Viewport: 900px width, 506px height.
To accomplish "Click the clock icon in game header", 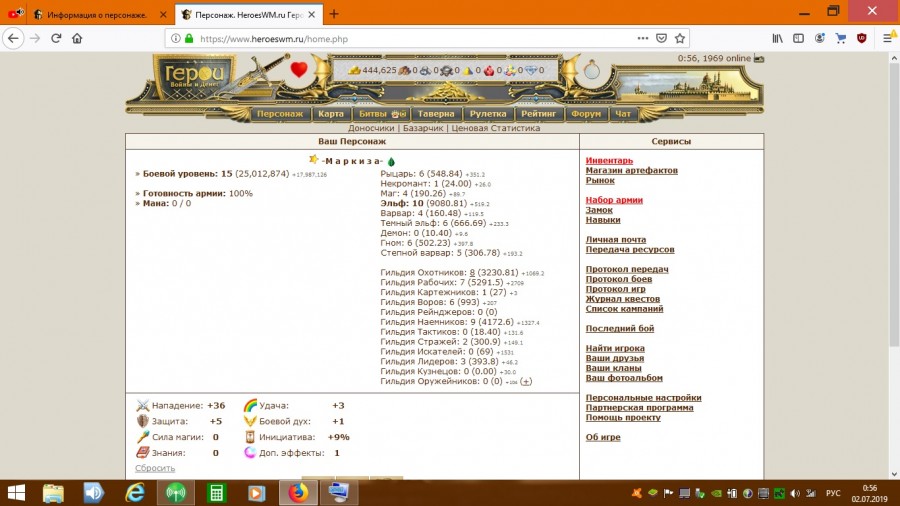I will pyautogui.click(x=593, y=70).
